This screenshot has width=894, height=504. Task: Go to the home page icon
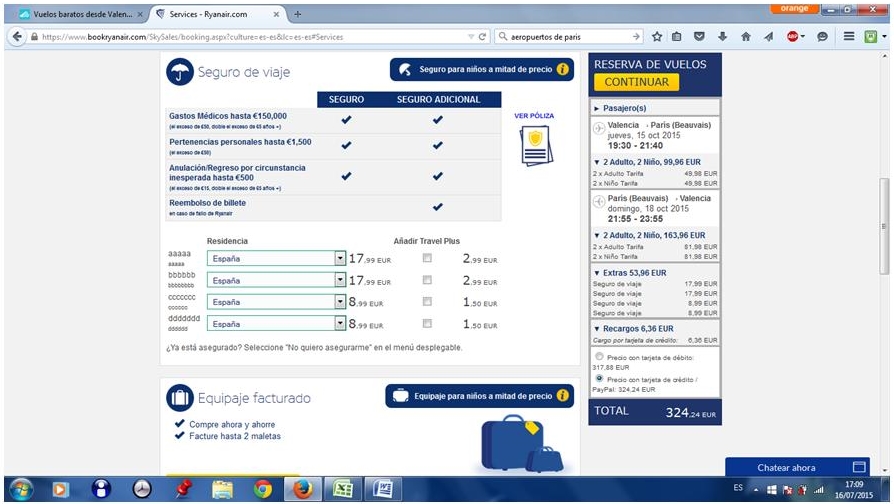pos(746,36)
